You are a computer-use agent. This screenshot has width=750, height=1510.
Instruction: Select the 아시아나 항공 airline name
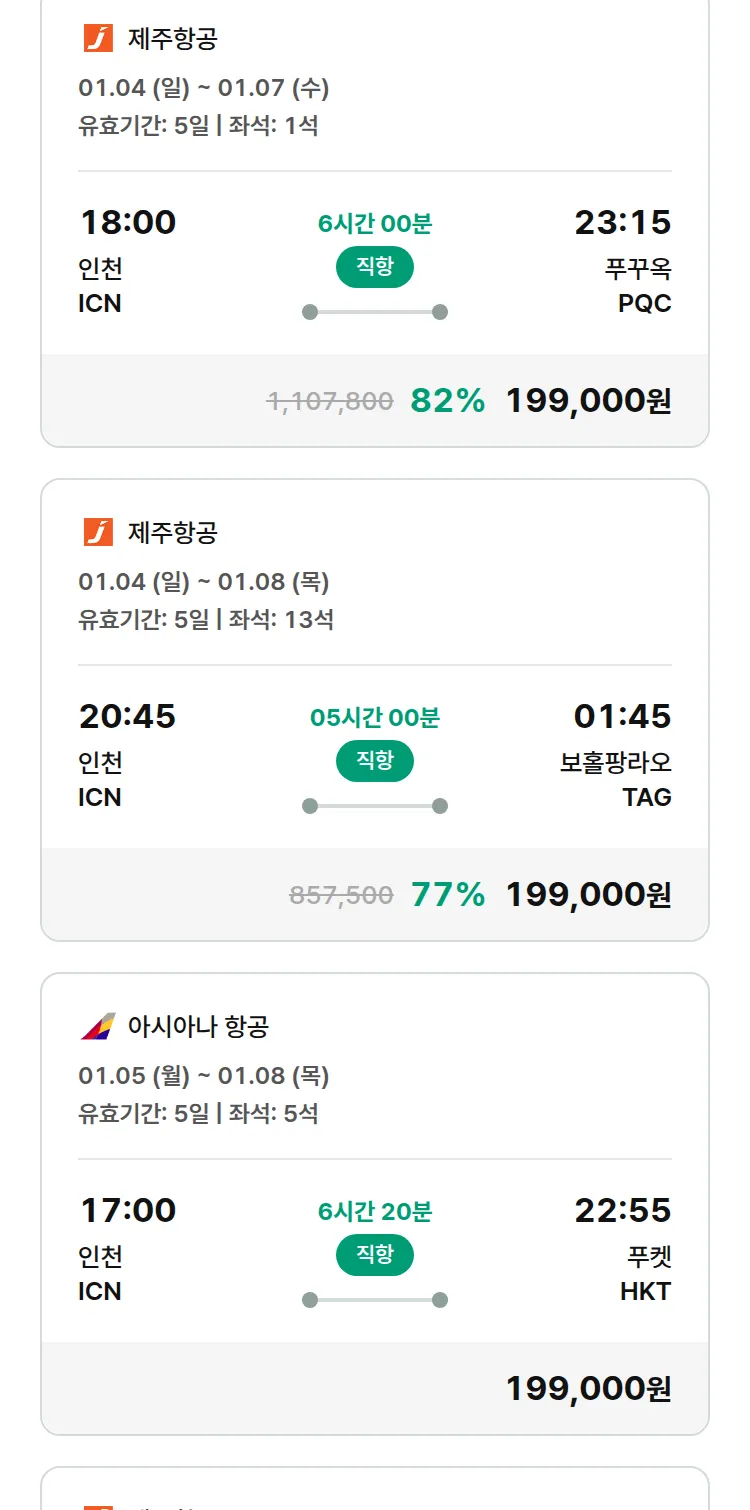tap(198, 1027)
